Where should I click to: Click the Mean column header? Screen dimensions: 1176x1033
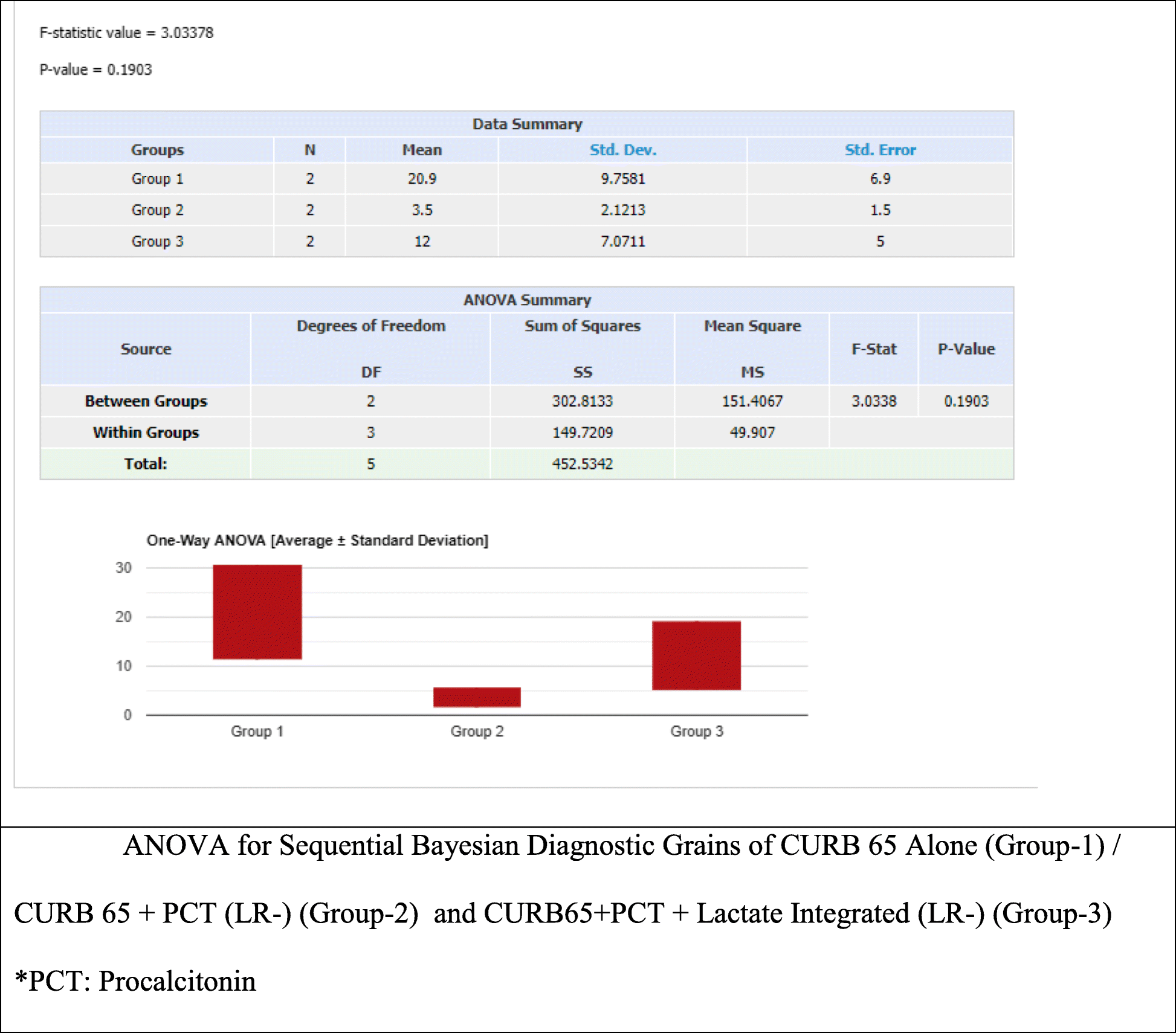[422, 150]
